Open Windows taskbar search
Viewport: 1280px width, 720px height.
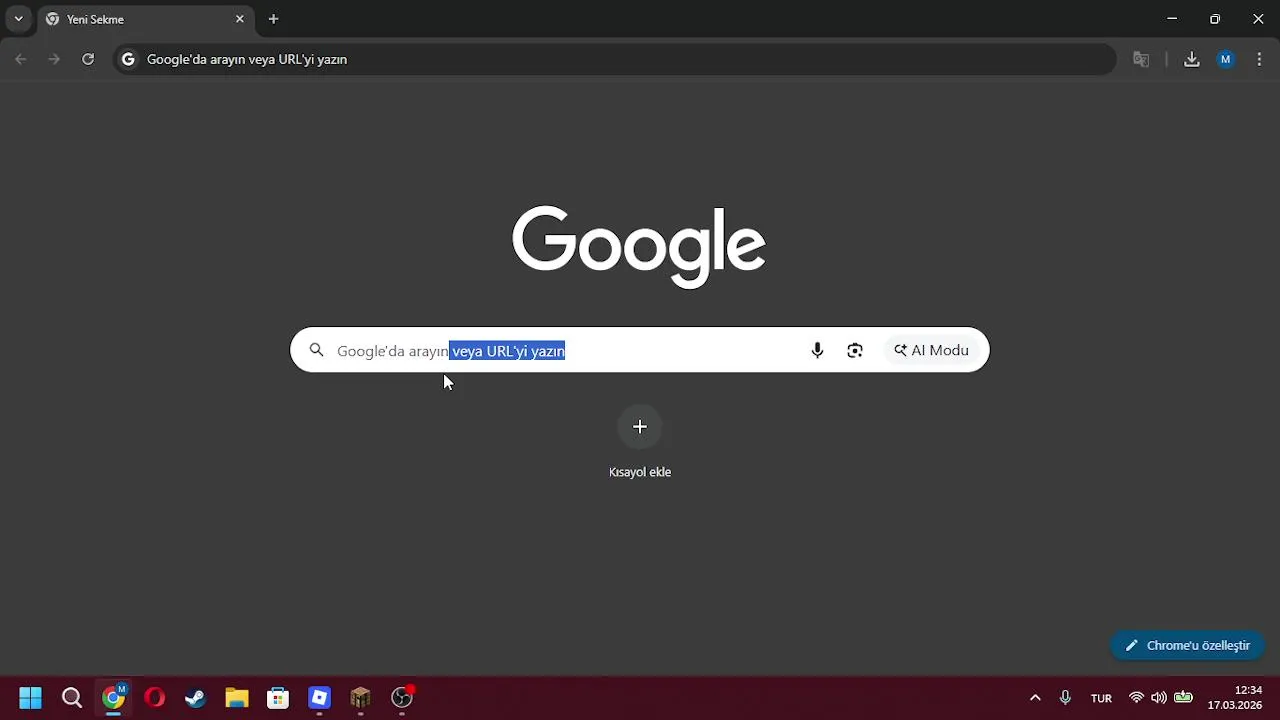[72, 698]
